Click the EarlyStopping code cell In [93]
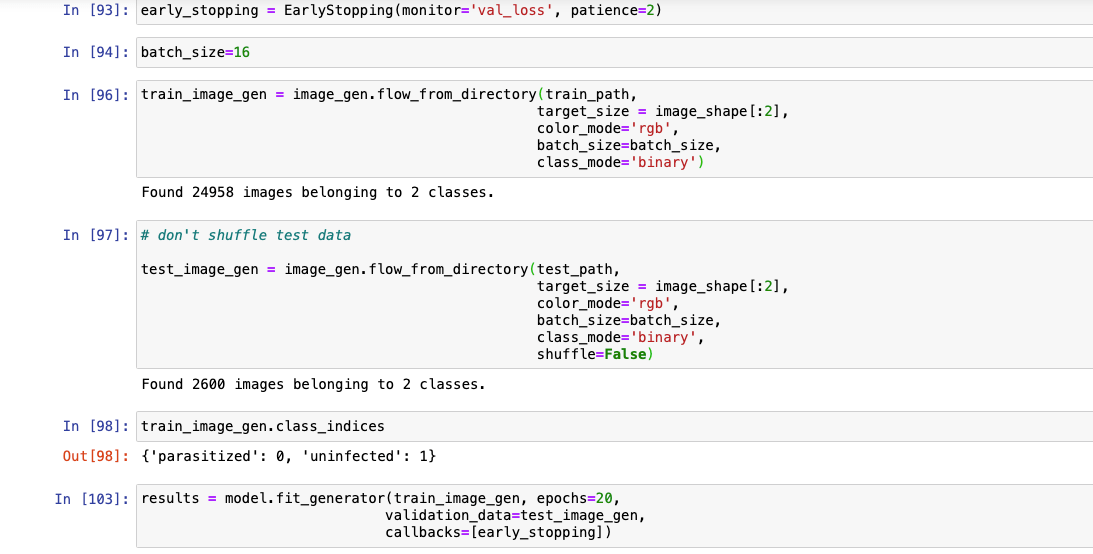The width and height of the screenshot is (1093, 554). coord(614,12)
